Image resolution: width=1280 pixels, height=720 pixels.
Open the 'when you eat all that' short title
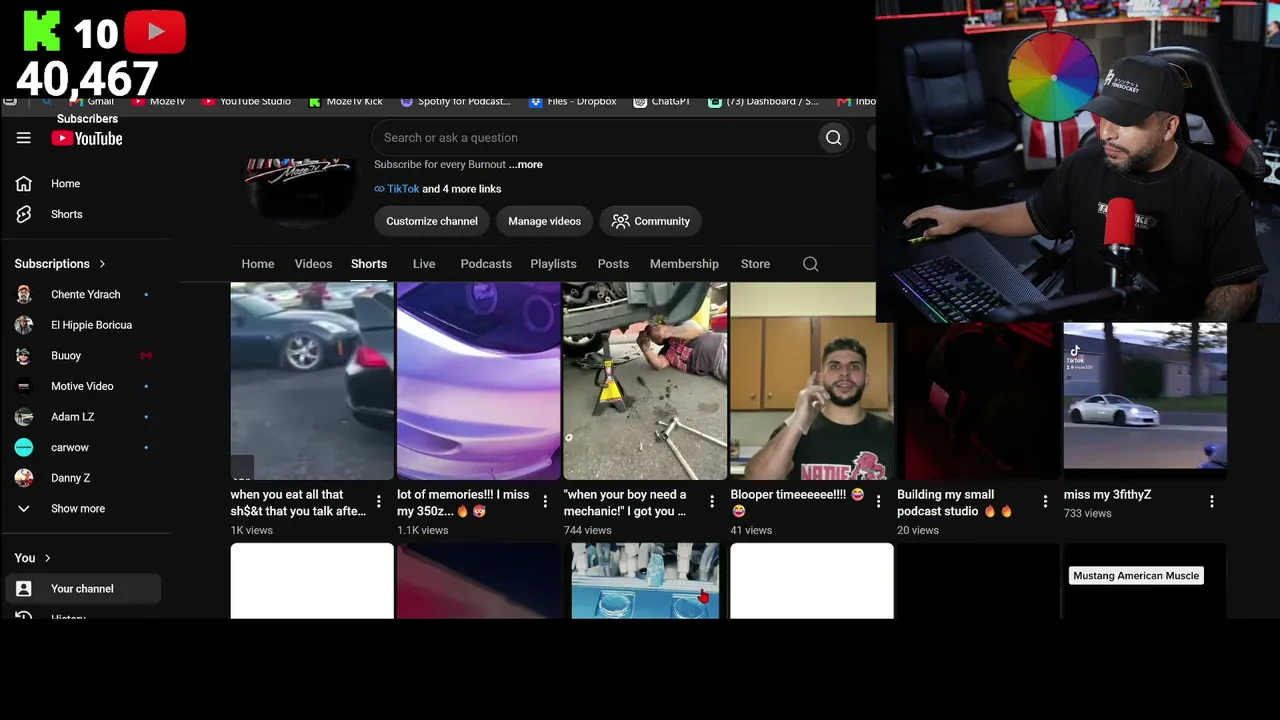click(298, 503)
